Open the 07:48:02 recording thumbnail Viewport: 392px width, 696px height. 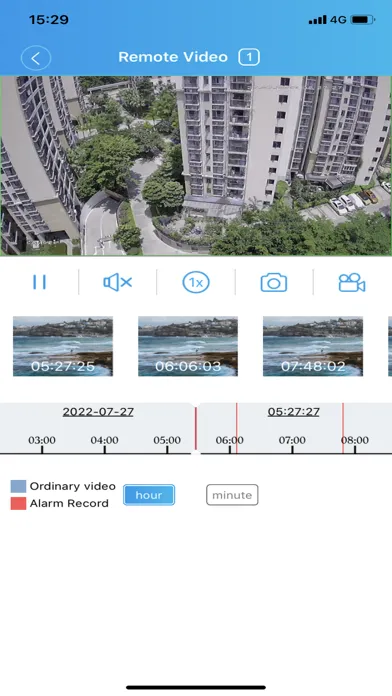point(313,346)
